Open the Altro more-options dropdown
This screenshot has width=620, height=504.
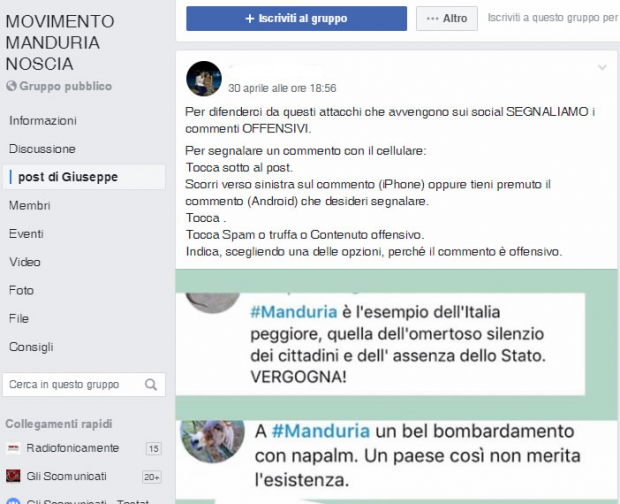447,18
